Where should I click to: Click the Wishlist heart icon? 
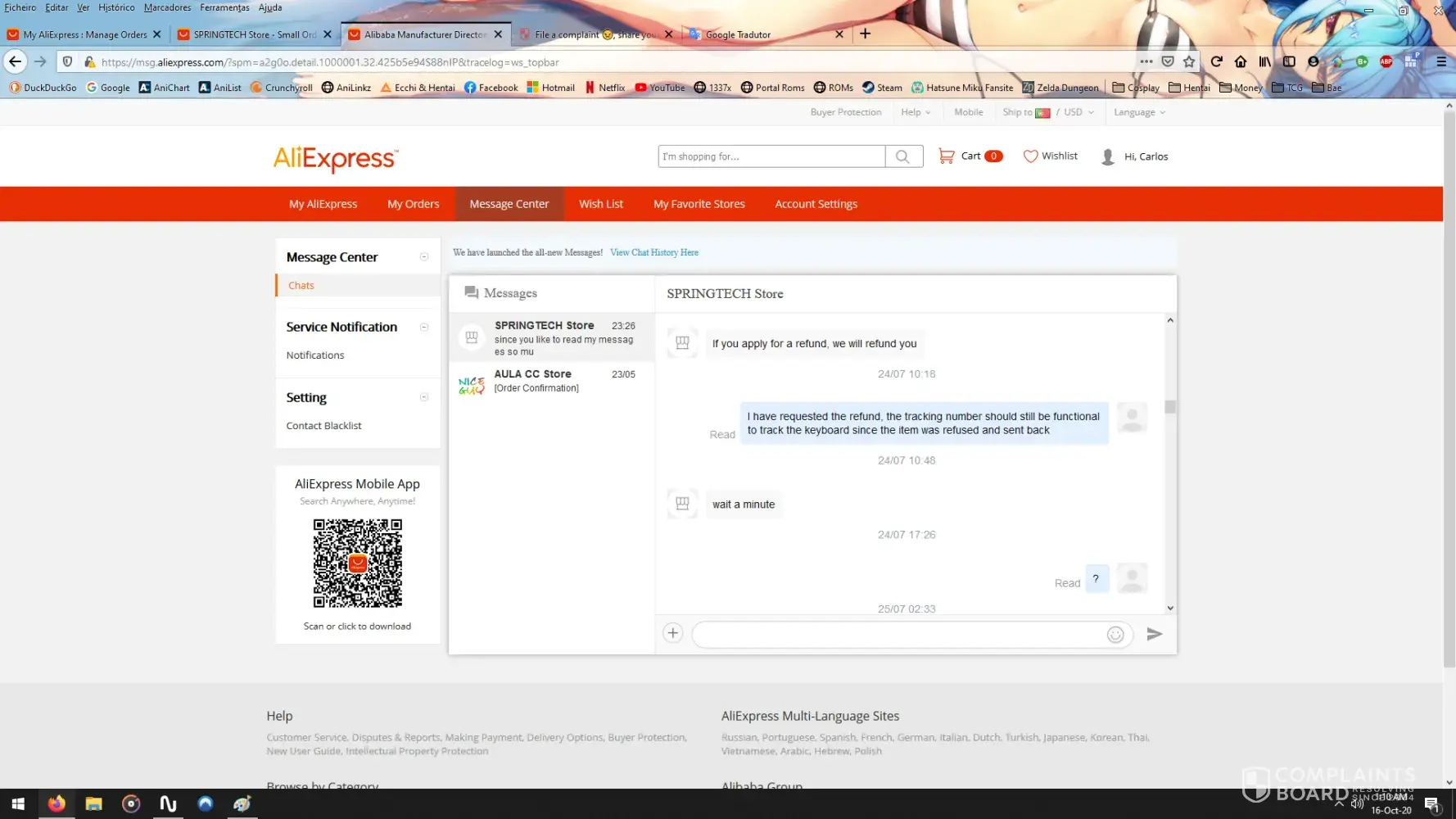coord(1030,156)
